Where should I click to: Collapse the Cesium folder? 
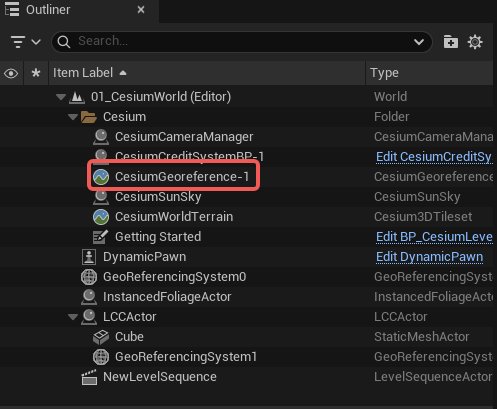(73, 117)
